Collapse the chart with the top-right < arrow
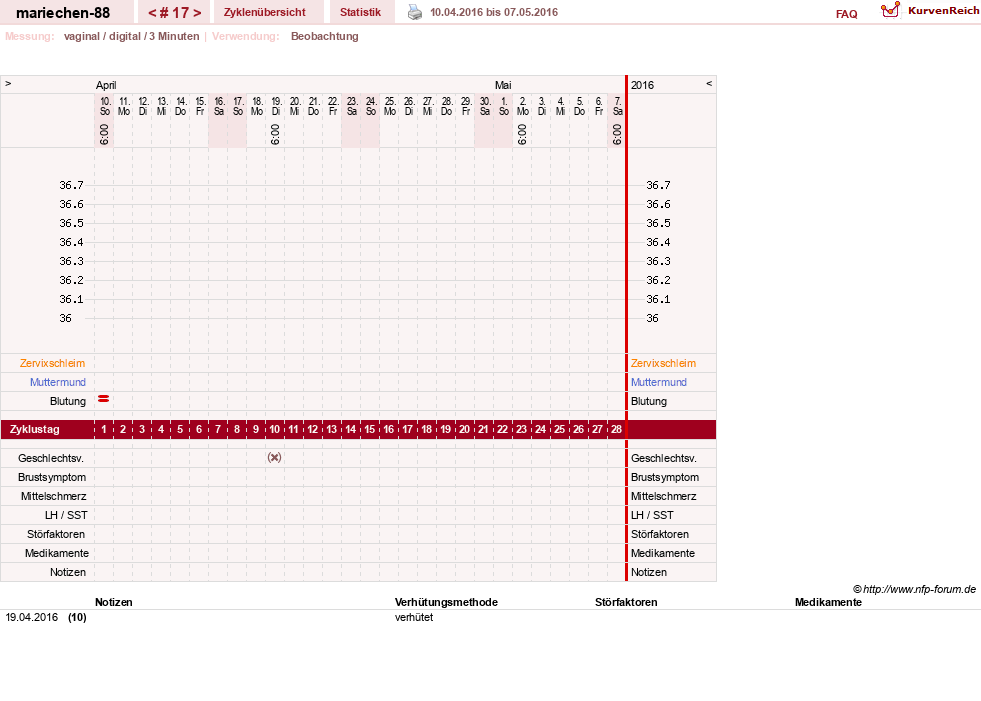This screenshot has width=981, height=701. click(x=709, y=83)
